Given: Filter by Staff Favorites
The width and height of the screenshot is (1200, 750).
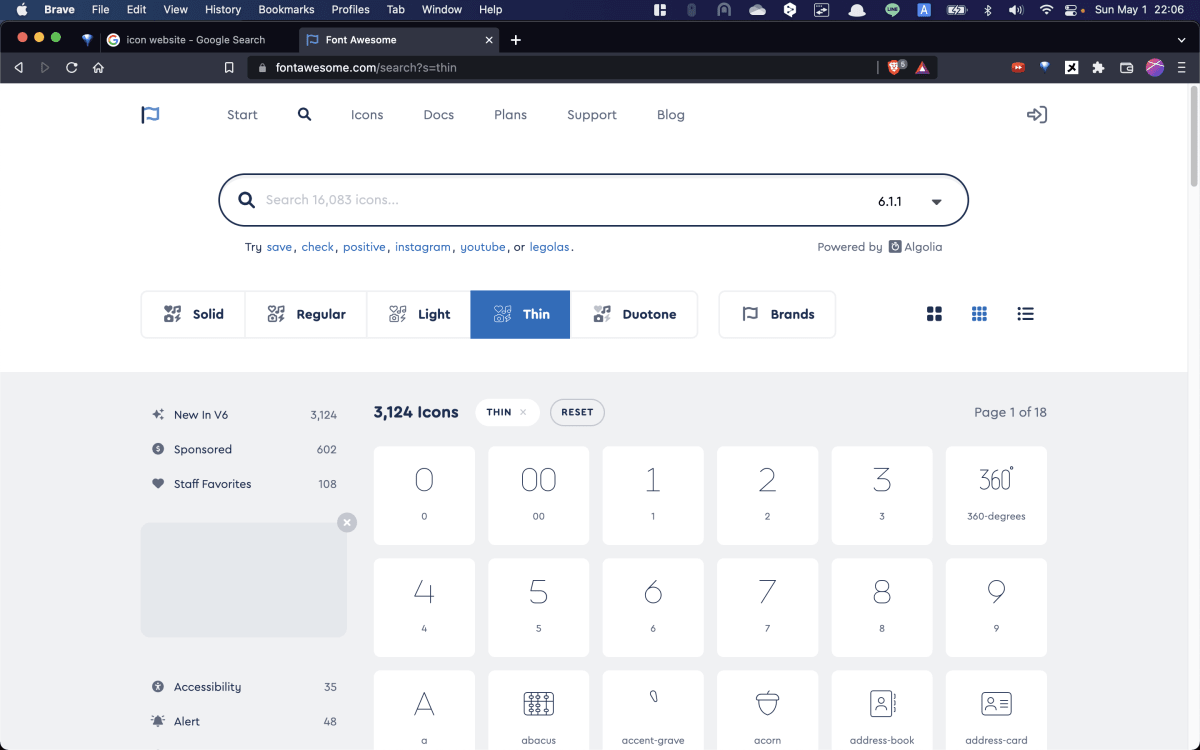Looking at the screenshot, I should point(244,484).
